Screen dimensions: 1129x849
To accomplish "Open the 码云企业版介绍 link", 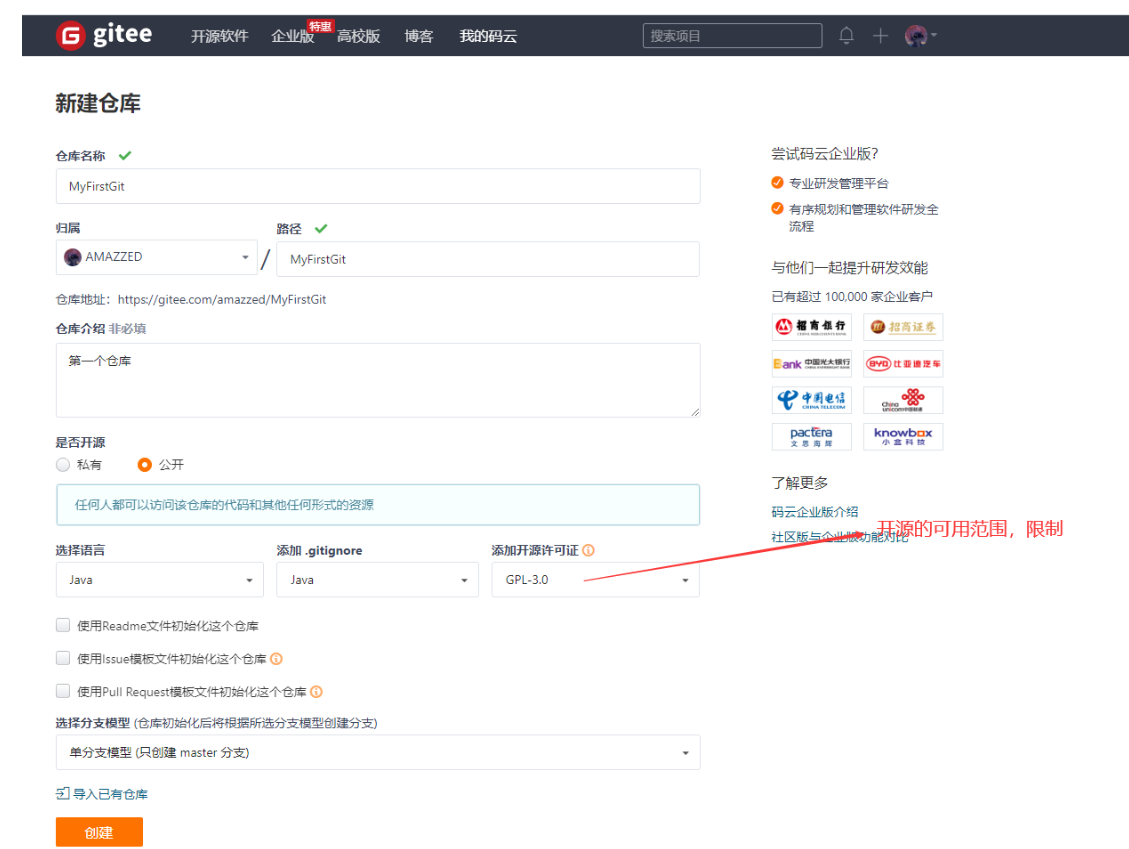I will coord(814,512).
